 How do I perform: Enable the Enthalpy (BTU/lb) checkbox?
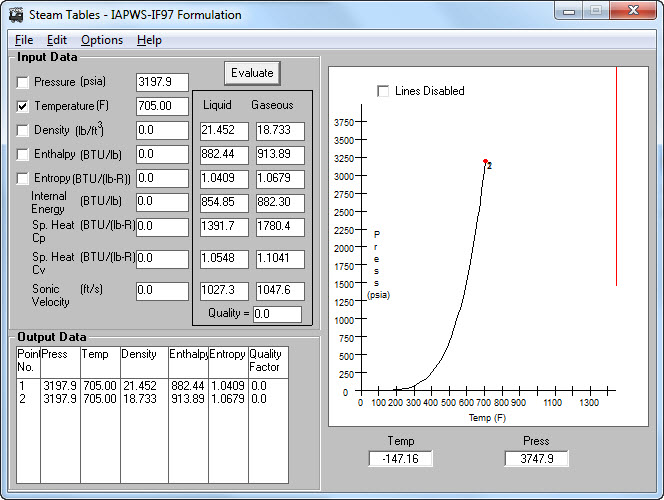tap(22, 155)
